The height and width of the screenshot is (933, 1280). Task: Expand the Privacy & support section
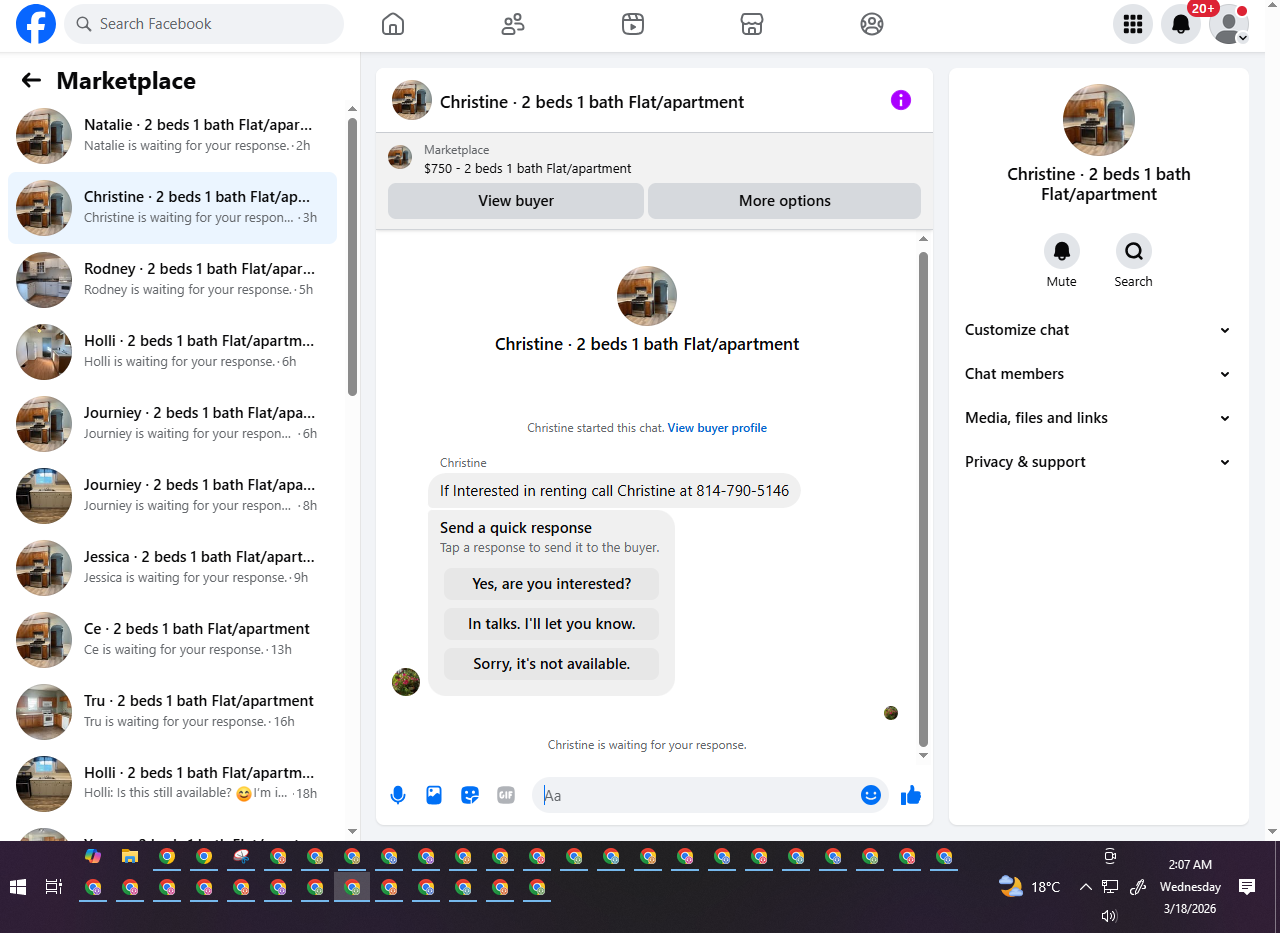pyautogui.click(x=1099, y=462)
